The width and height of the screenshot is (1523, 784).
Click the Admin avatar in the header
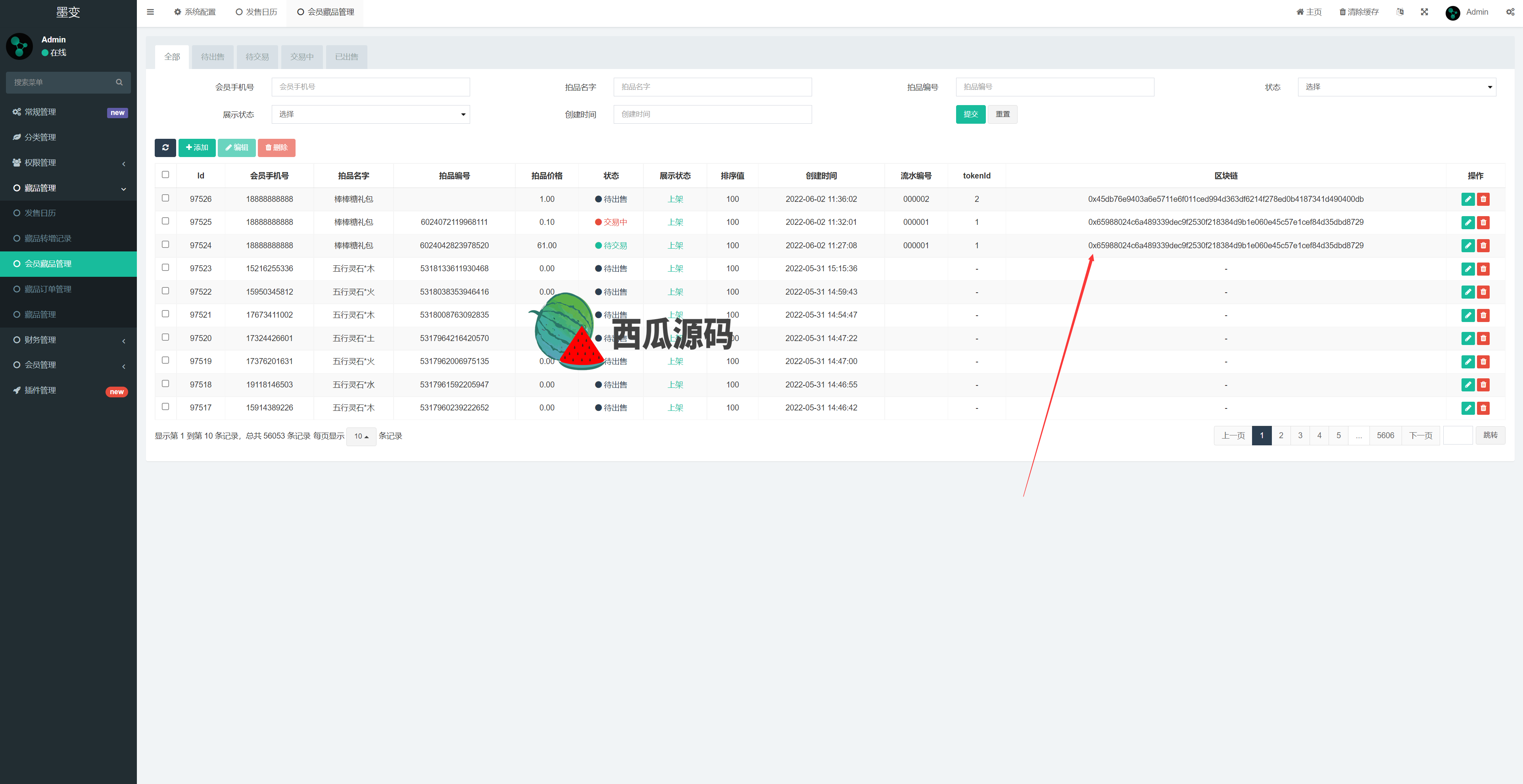click(x=1453, y=12)
